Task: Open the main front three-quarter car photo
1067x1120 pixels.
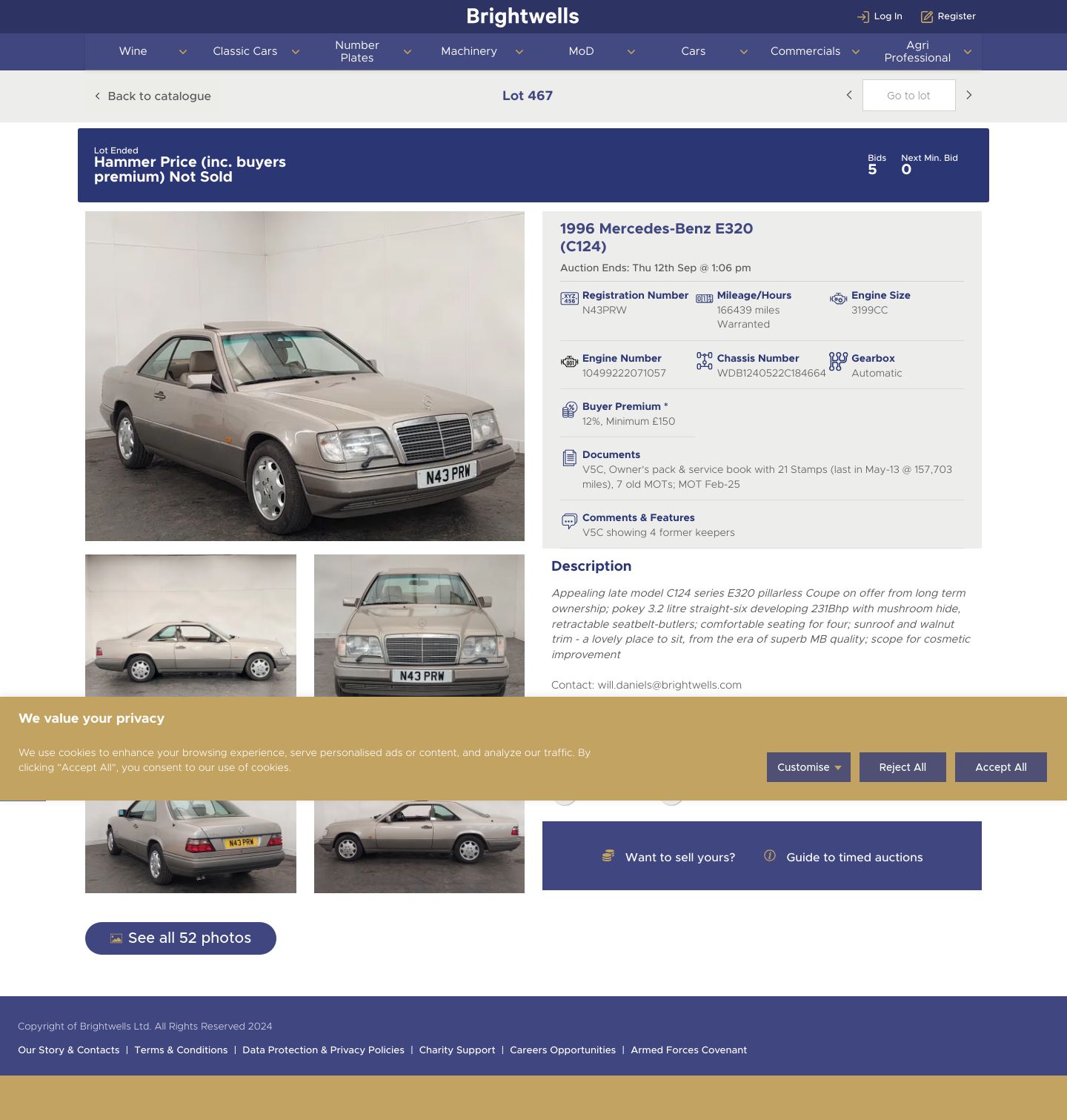Action: 305,376
